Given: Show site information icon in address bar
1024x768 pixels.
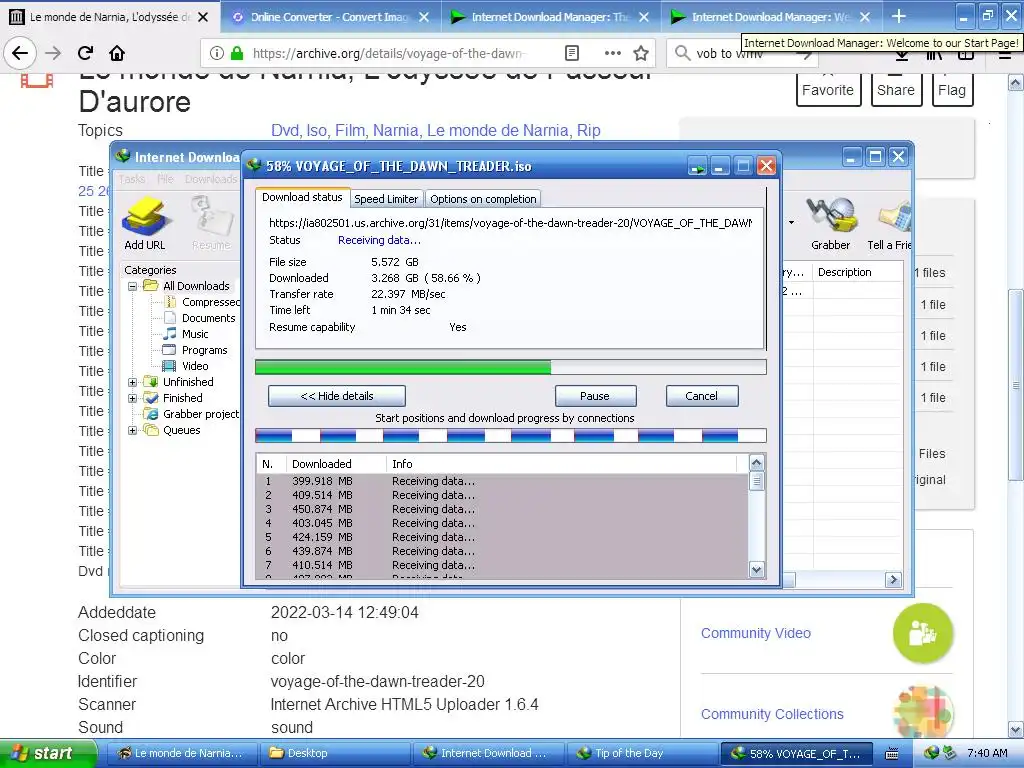Looking at the screenshot, I should pos(217,53).
